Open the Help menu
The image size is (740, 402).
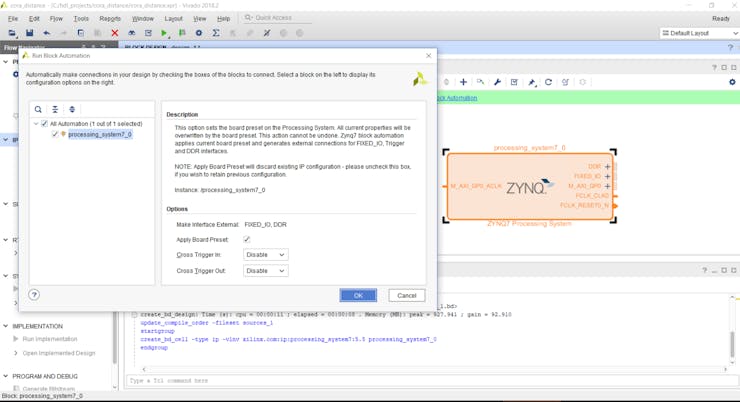(223, 18)
